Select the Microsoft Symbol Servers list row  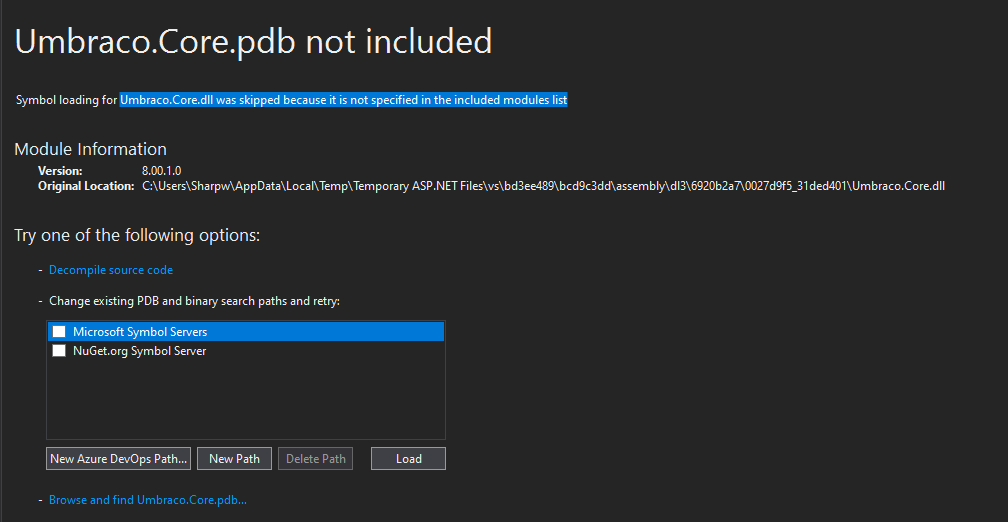point(246,332)
